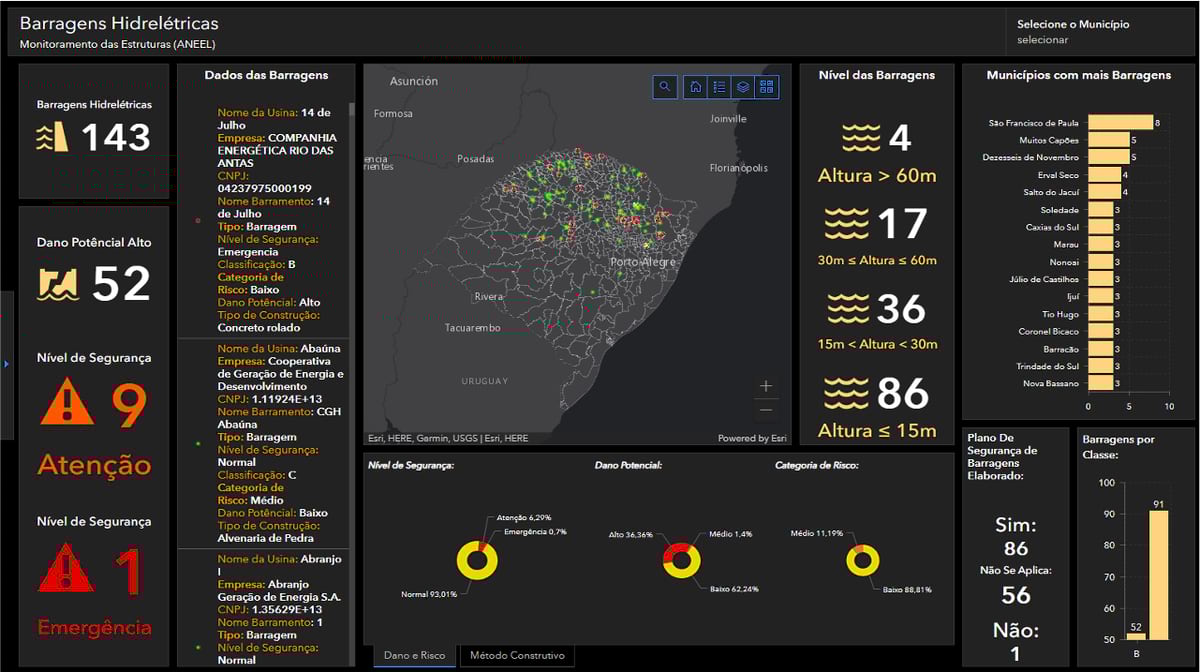Image resolution: width=1200 pixels, height=672 pixels.
Task: Open the map legend icon
Action: [719, 87]
